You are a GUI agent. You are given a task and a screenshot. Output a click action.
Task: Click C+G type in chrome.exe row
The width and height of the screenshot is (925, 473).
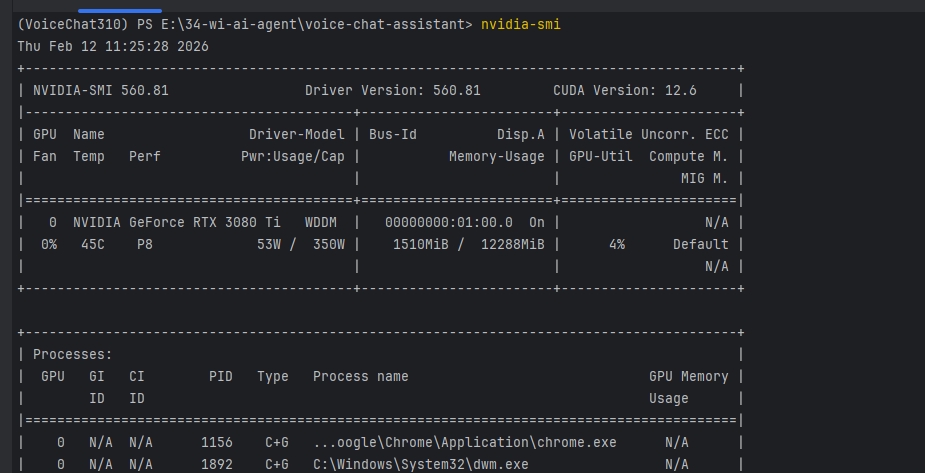tap(277, 443)
